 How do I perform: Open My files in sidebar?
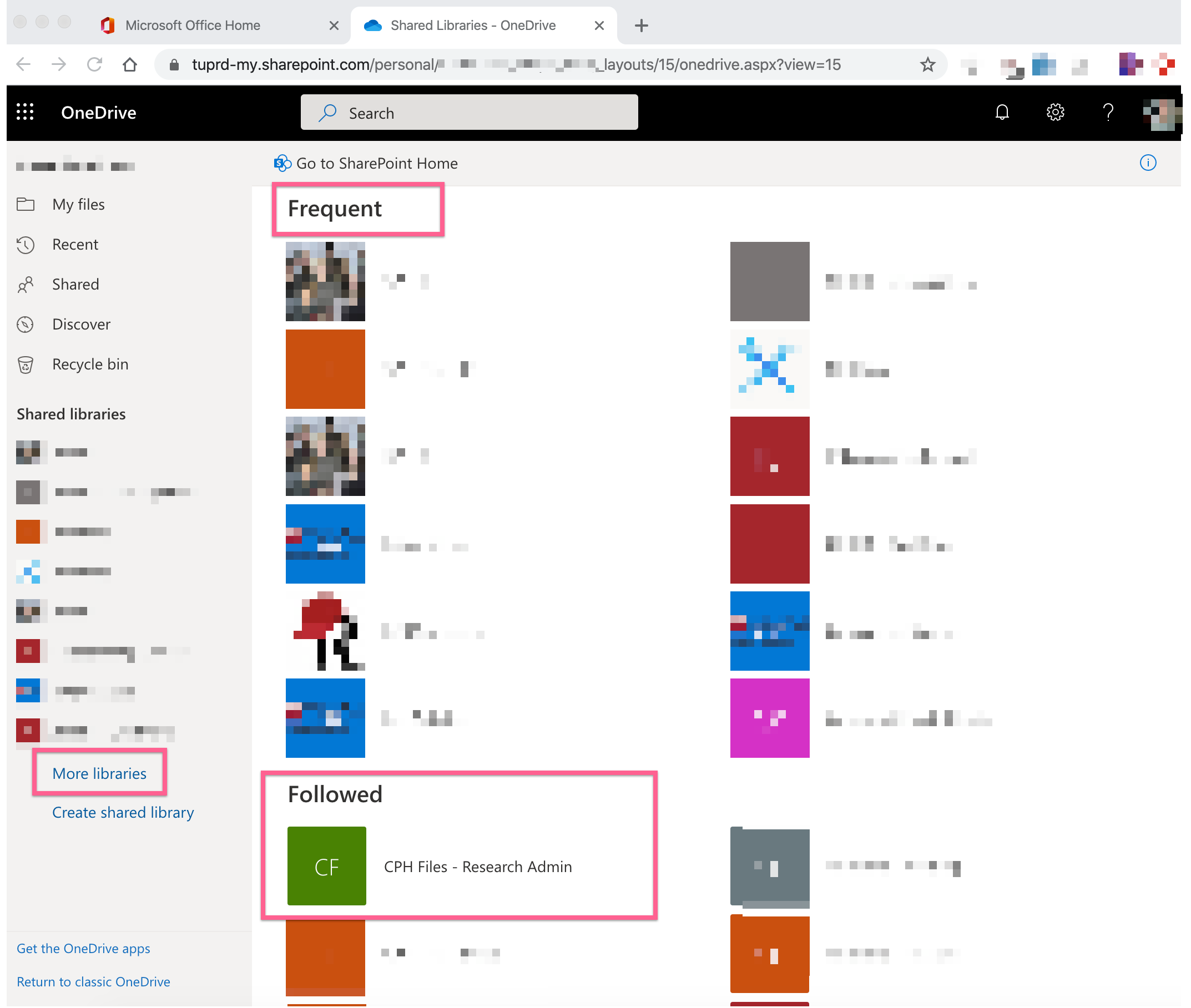click(78, 205)
